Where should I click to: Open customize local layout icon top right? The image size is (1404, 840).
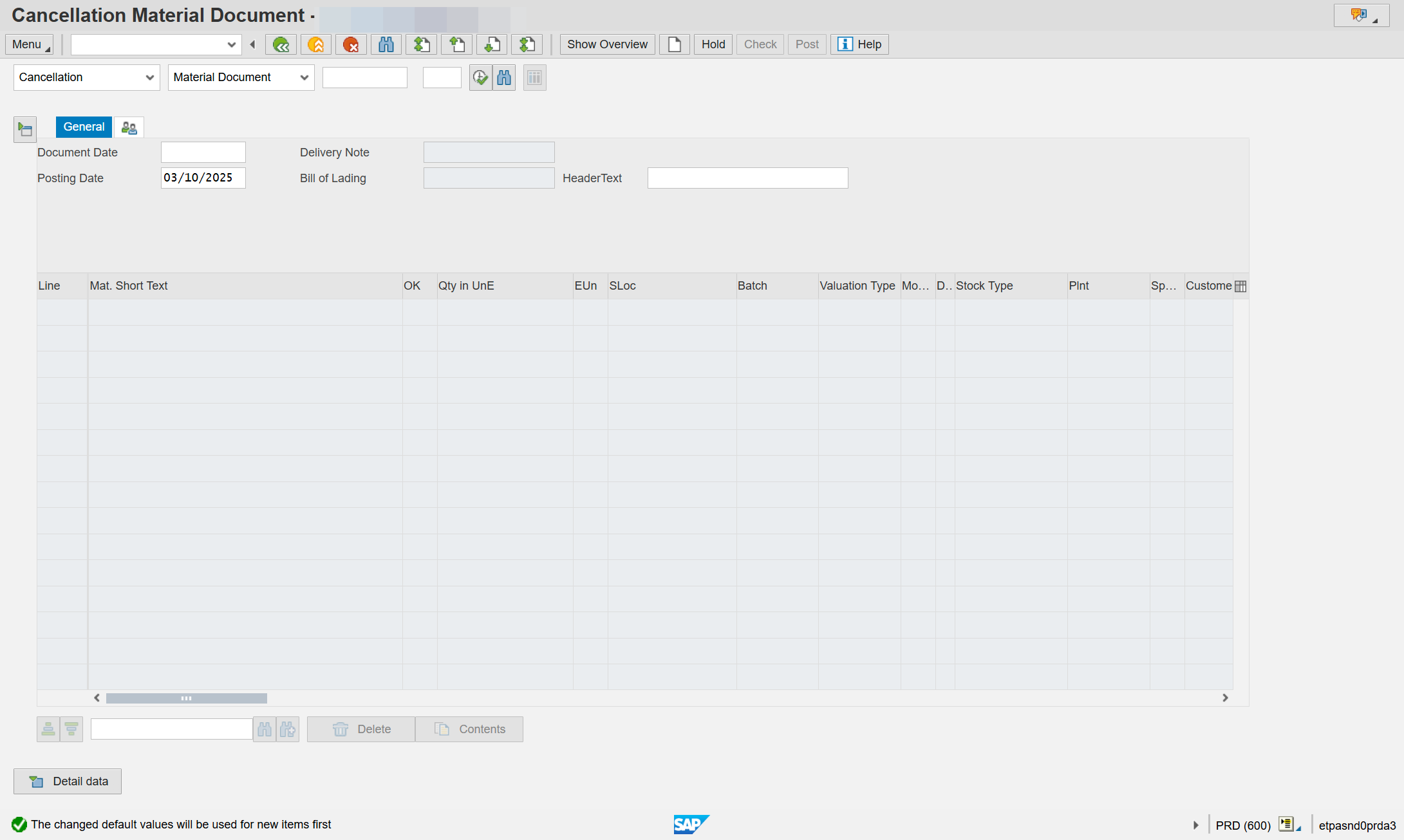tap(1361, 15)
